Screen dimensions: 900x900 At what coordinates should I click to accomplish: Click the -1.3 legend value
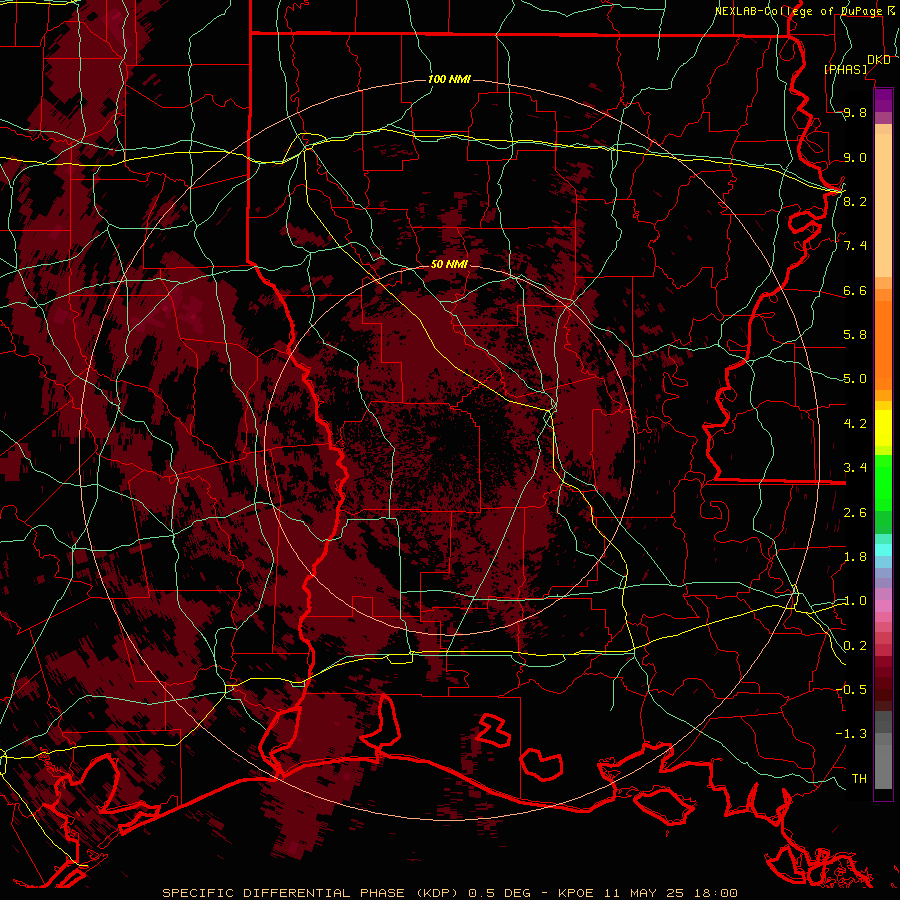point(851,734)
